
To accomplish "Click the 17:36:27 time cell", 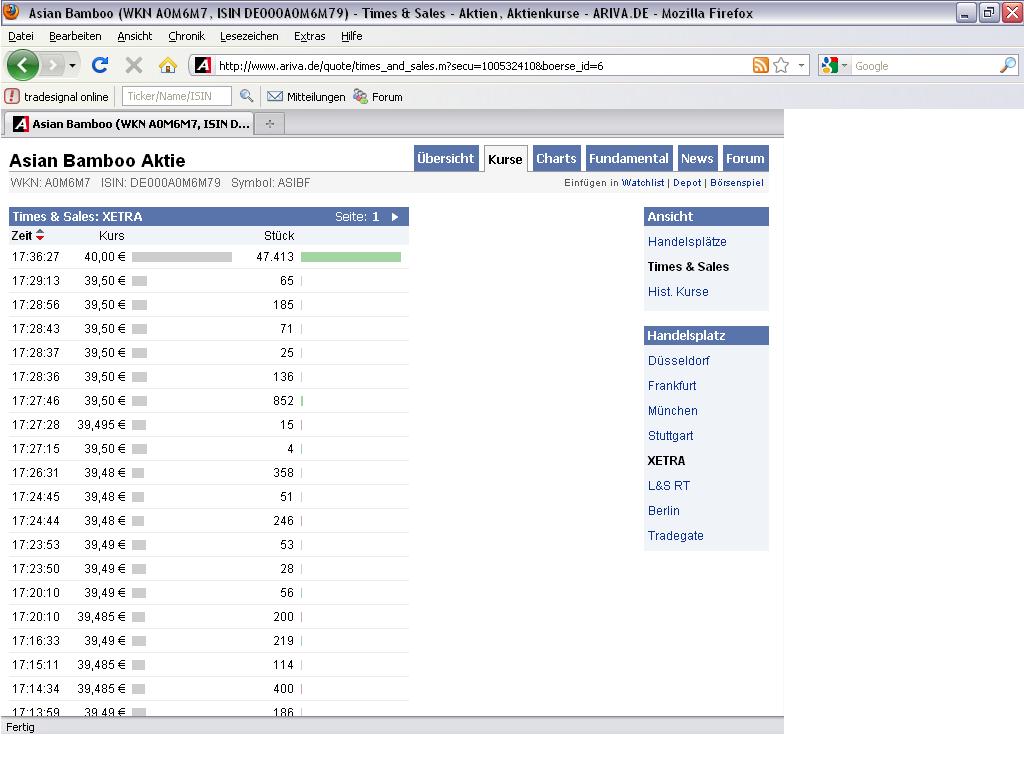I will point(36,257).
